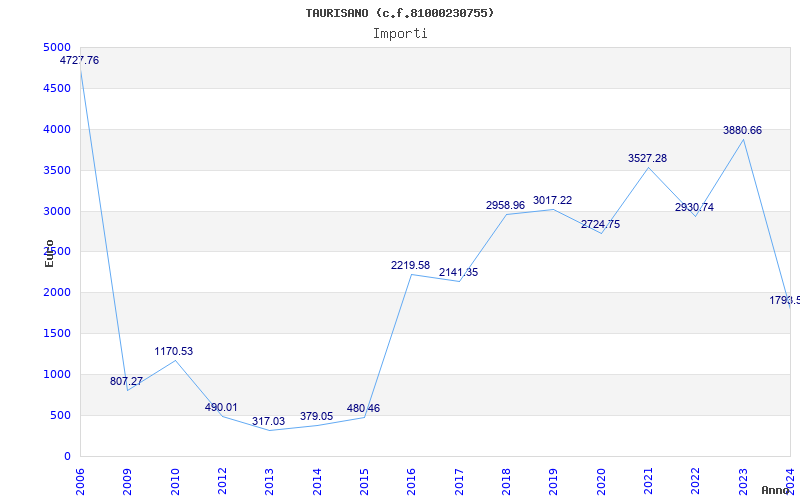
Task: Click the x-axis year 2006
Action: [80, 481]
